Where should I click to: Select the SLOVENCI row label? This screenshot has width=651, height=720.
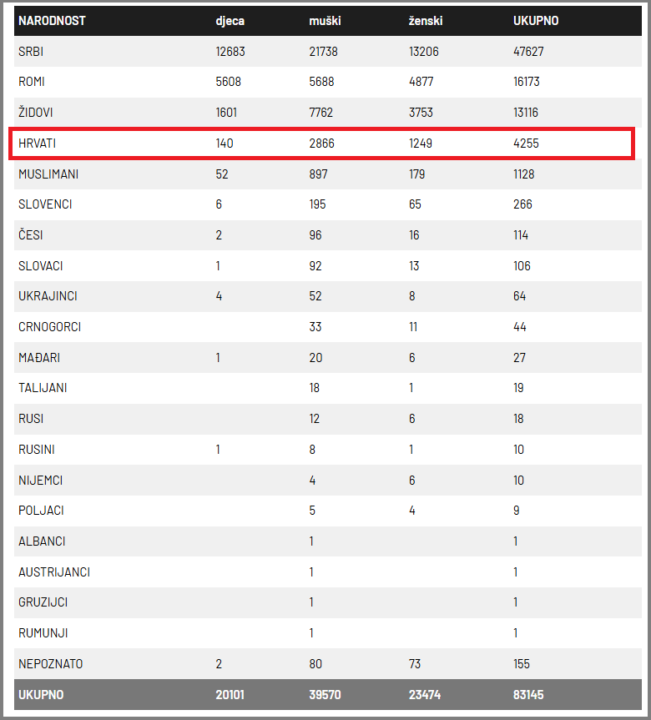[x=45, y=204]
